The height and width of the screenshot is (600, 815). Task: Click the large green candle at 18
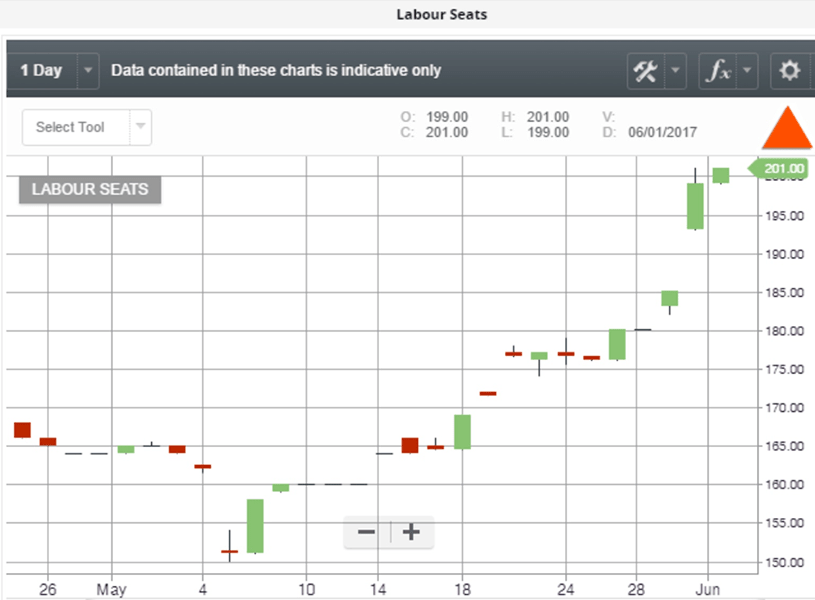tap(462, 431)
